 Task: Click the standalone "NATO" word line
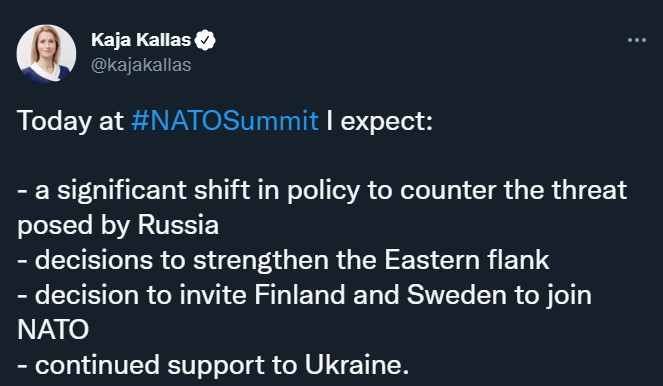(x=53, y=330)
